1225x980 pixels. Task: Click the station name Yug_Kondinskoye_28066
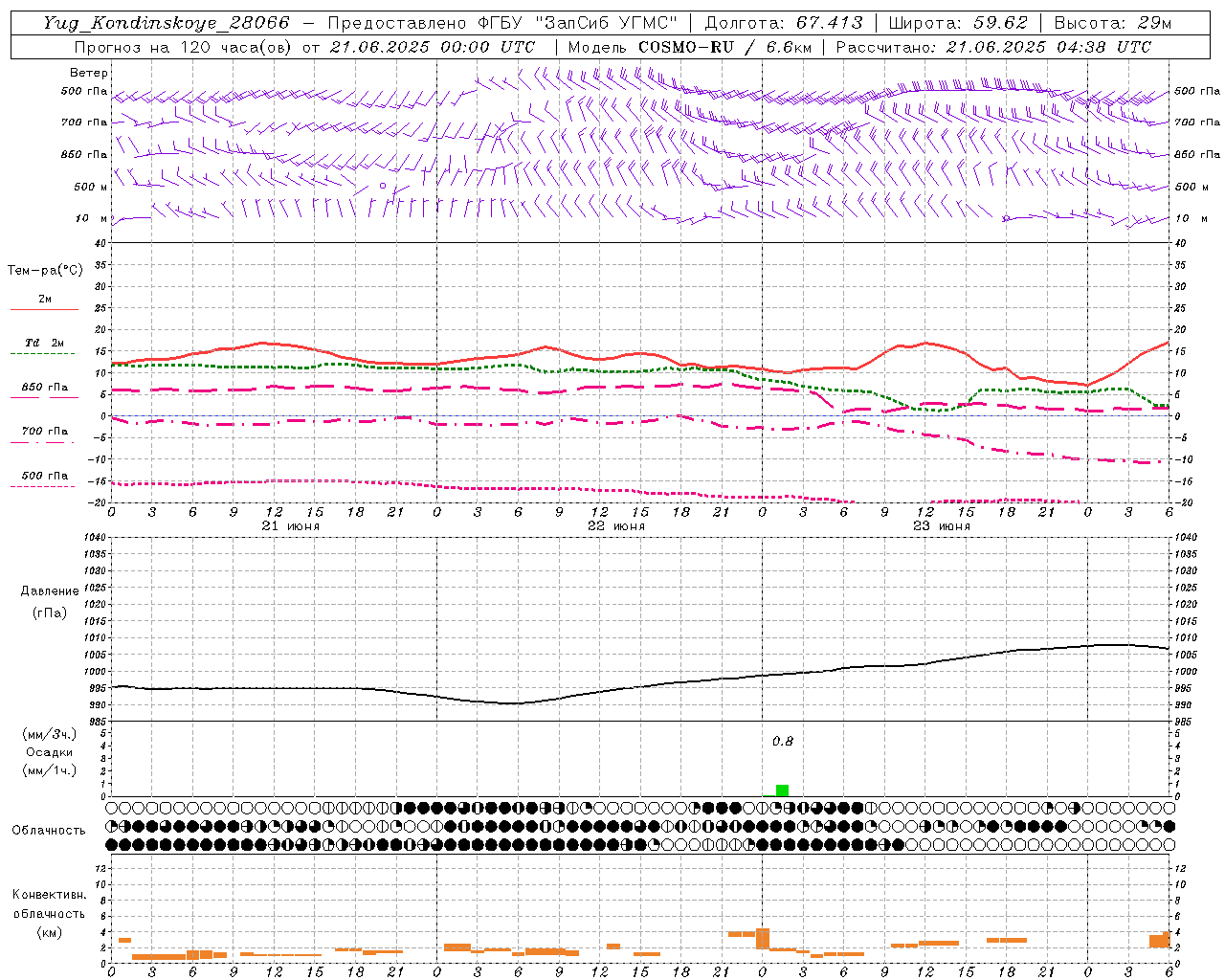(167, 23)
